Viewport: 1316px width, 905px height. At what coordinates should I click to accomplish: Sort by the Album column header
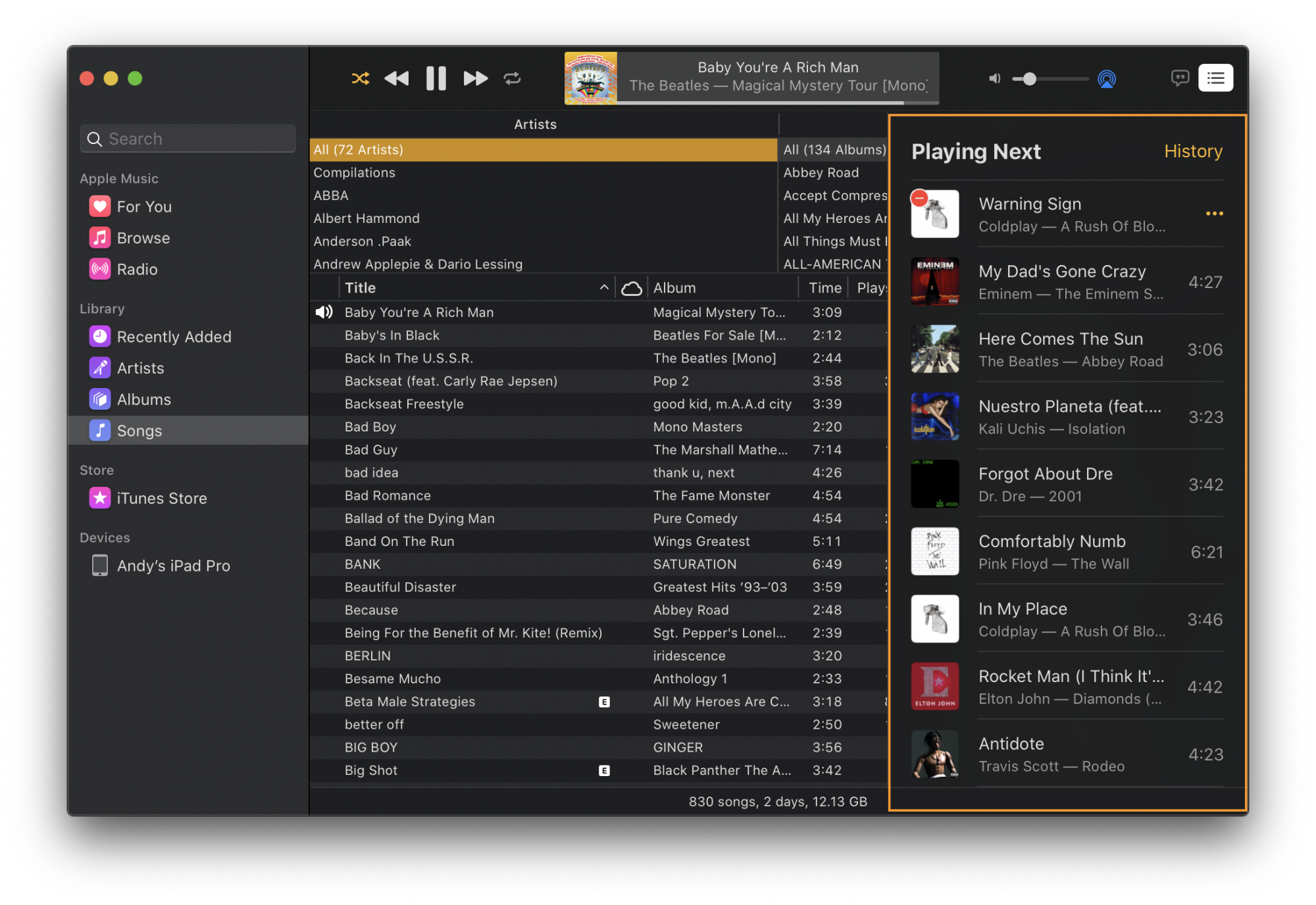[722, 288]
